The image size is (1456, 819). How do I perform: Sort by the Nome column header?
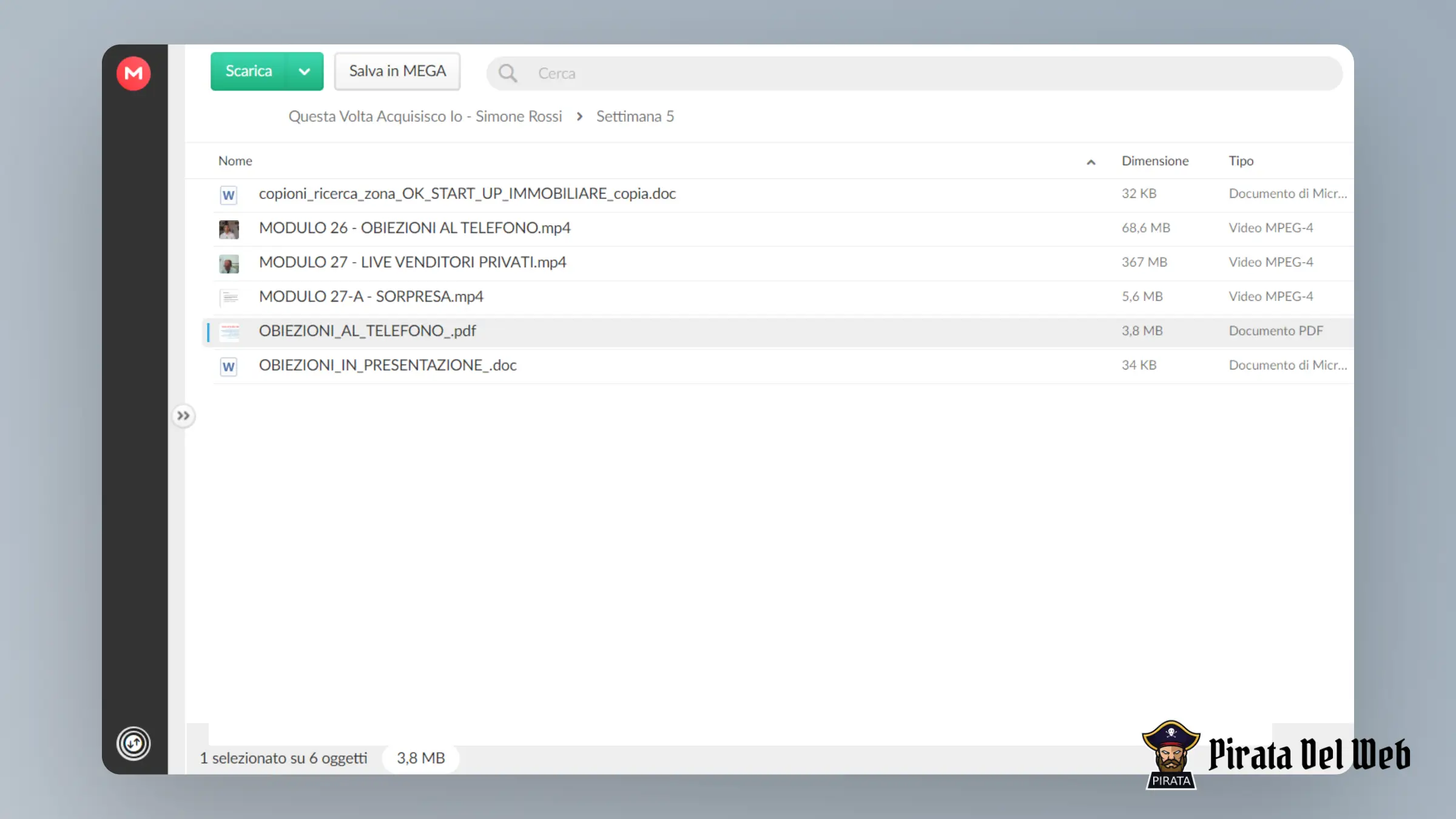point(235,161)
